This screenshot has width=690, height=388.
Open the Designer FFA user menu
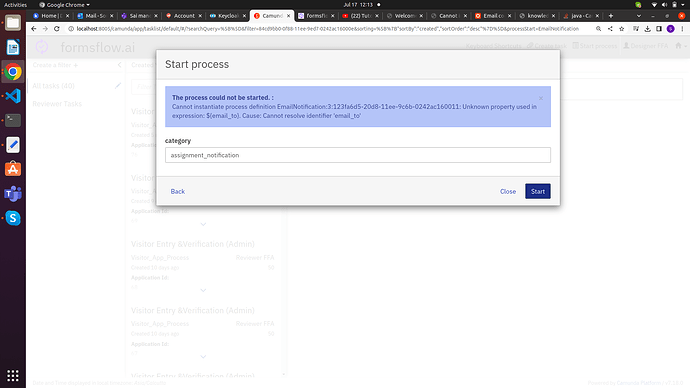click(646, 46)
